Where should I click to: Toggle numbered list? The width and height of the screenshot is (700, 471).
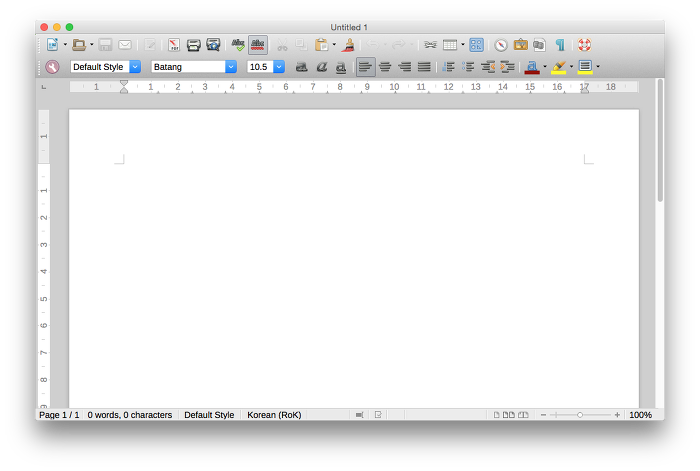click(x=448, y=67)
